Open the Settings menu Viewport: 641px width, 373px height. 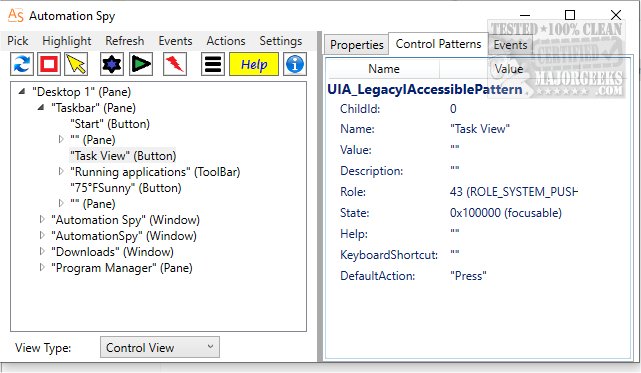[x=281, y=41]
